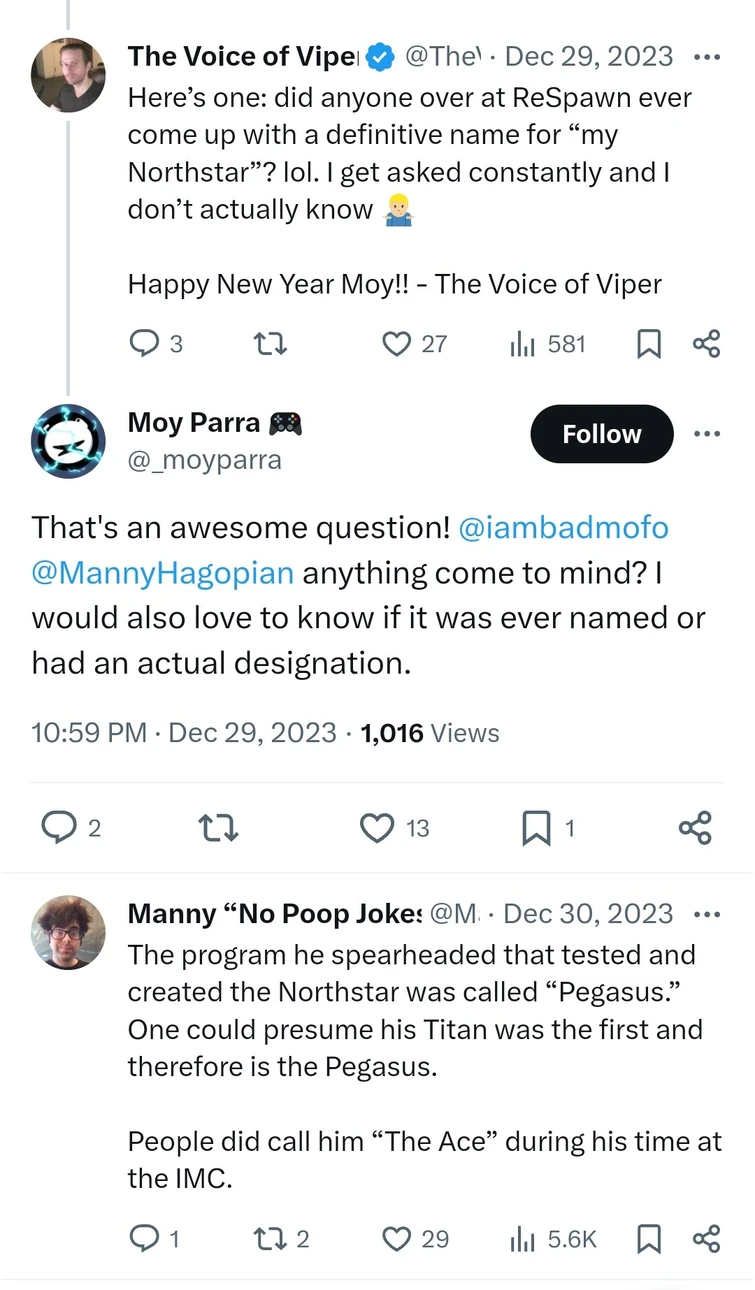The height and width of the screenshot is (1290, 755).
Task: Like The Voice of Viper's tweet
Action: tap(397, 344)
